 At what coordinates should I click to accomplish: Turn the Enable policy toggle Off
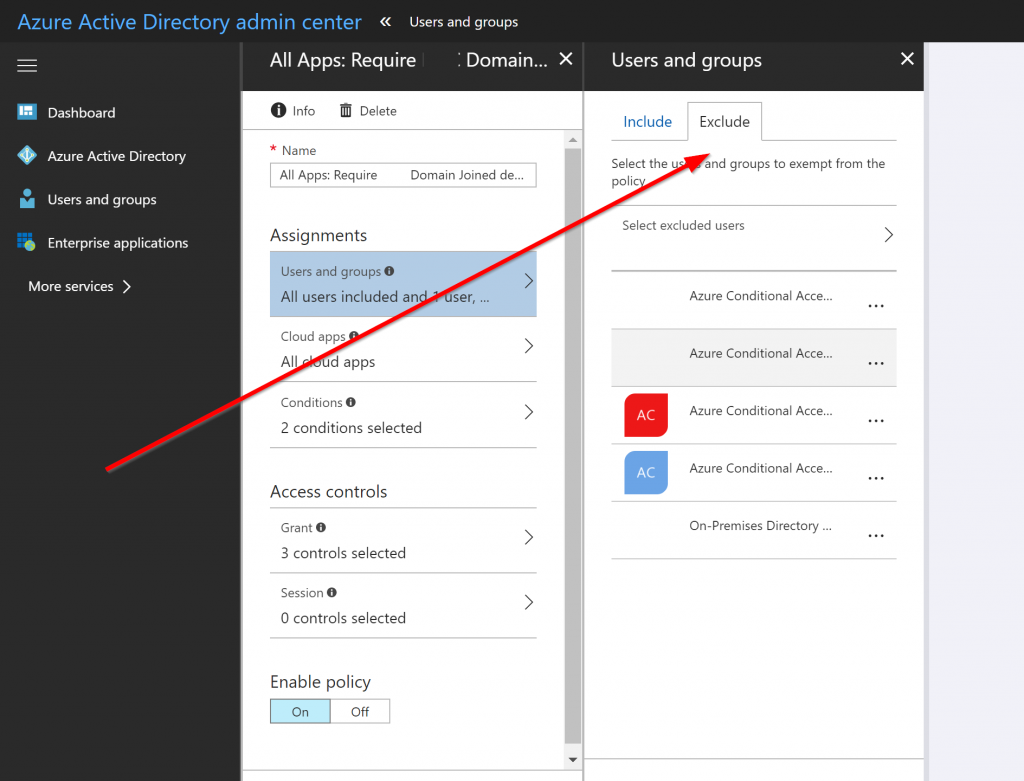coord(360,711)
